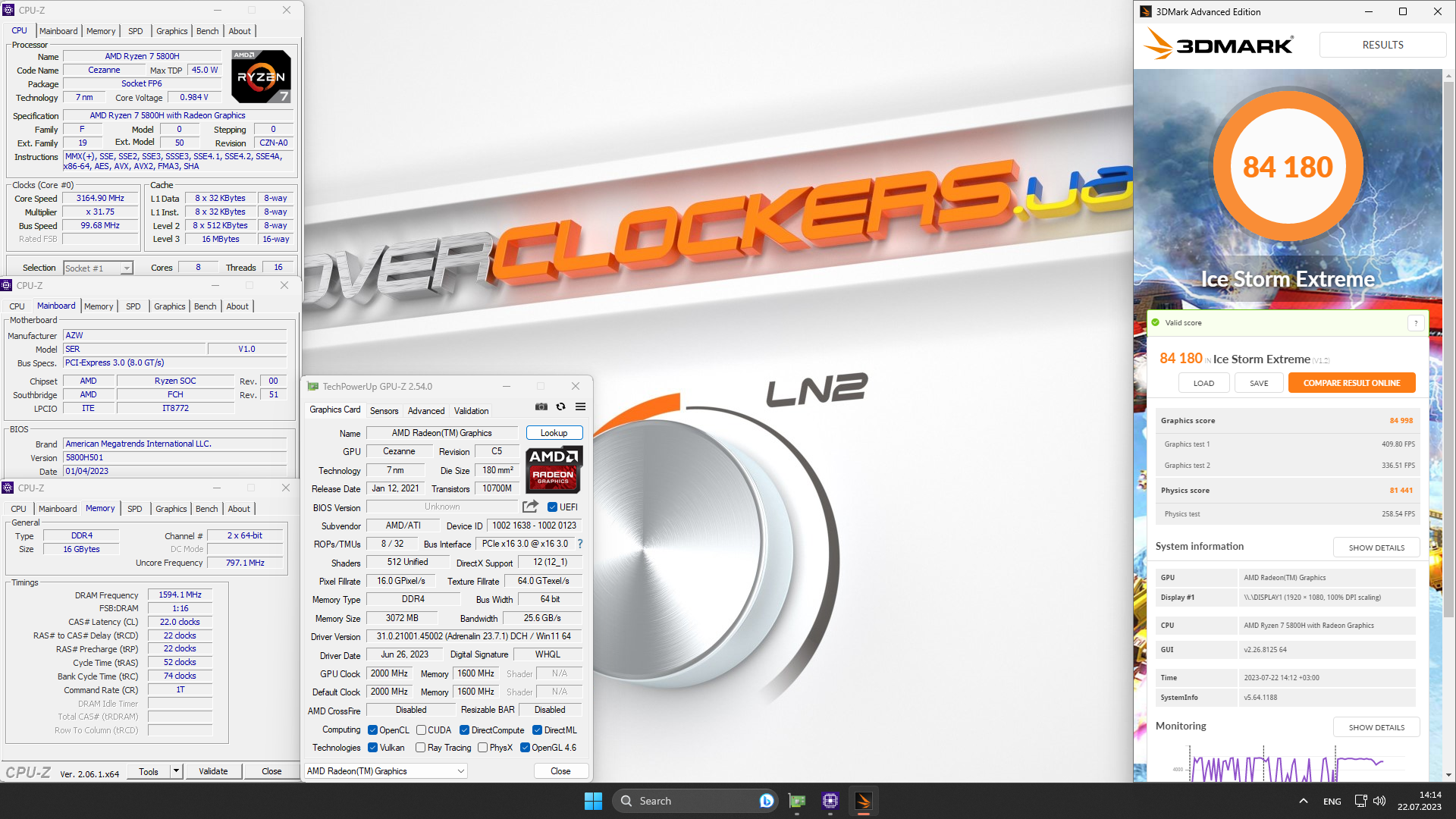Open the Bench tab in top CPU-Z window
Viewport: 1456px width, 819px height.
(207, 31)
